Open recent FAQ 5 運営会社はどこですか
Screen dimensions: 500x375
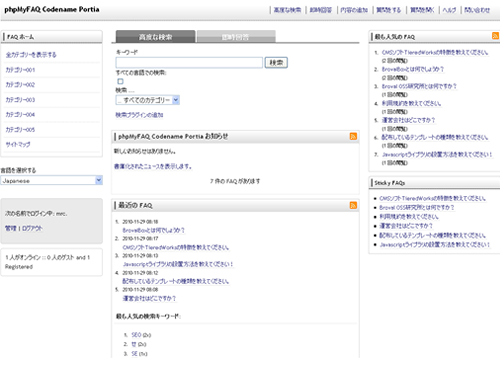pyautogui.click(x=149, y=298)
